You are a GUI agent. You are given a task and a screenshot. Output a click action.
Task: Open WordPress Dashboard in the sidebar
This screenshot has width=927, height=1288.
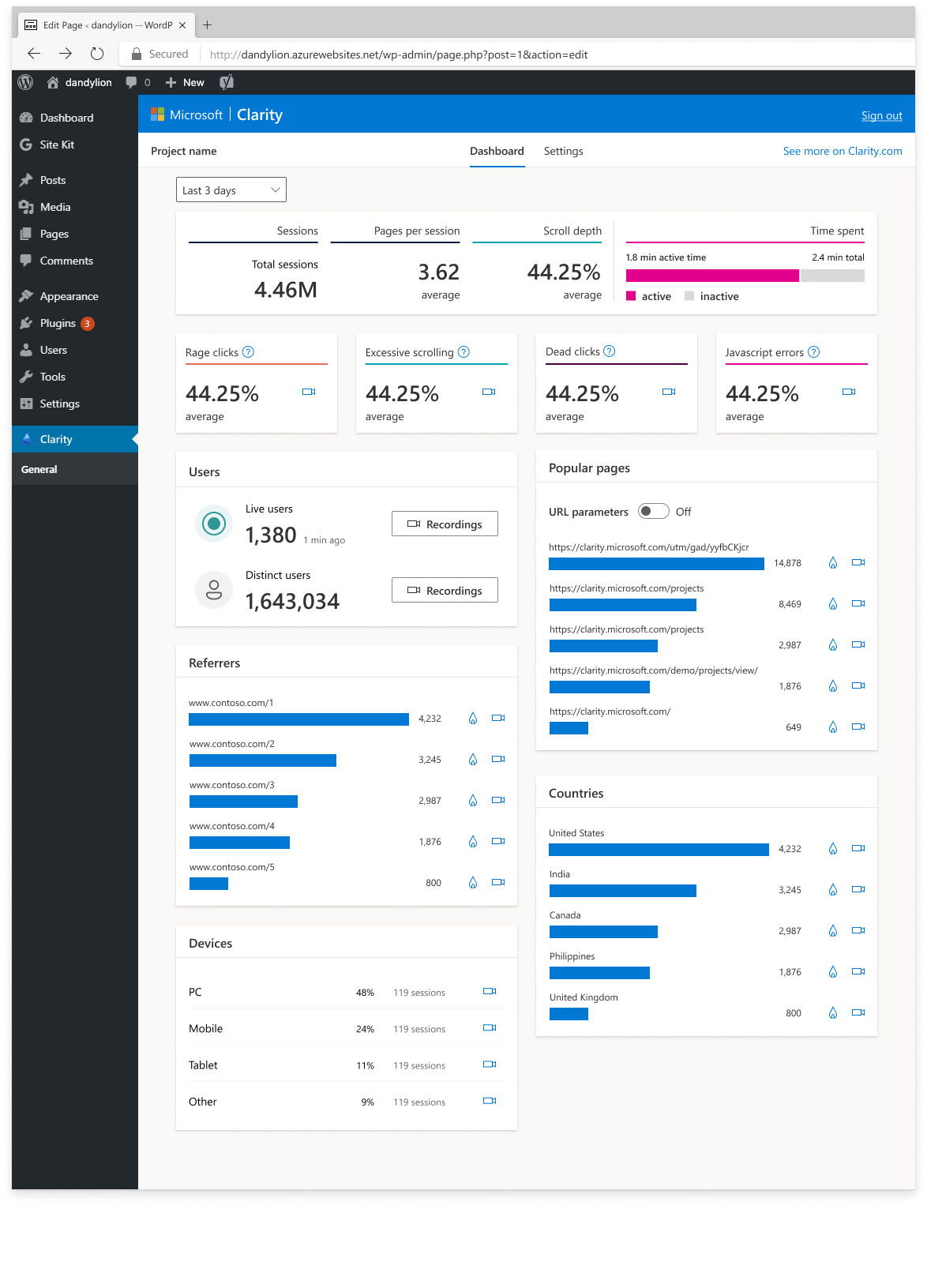75,118
